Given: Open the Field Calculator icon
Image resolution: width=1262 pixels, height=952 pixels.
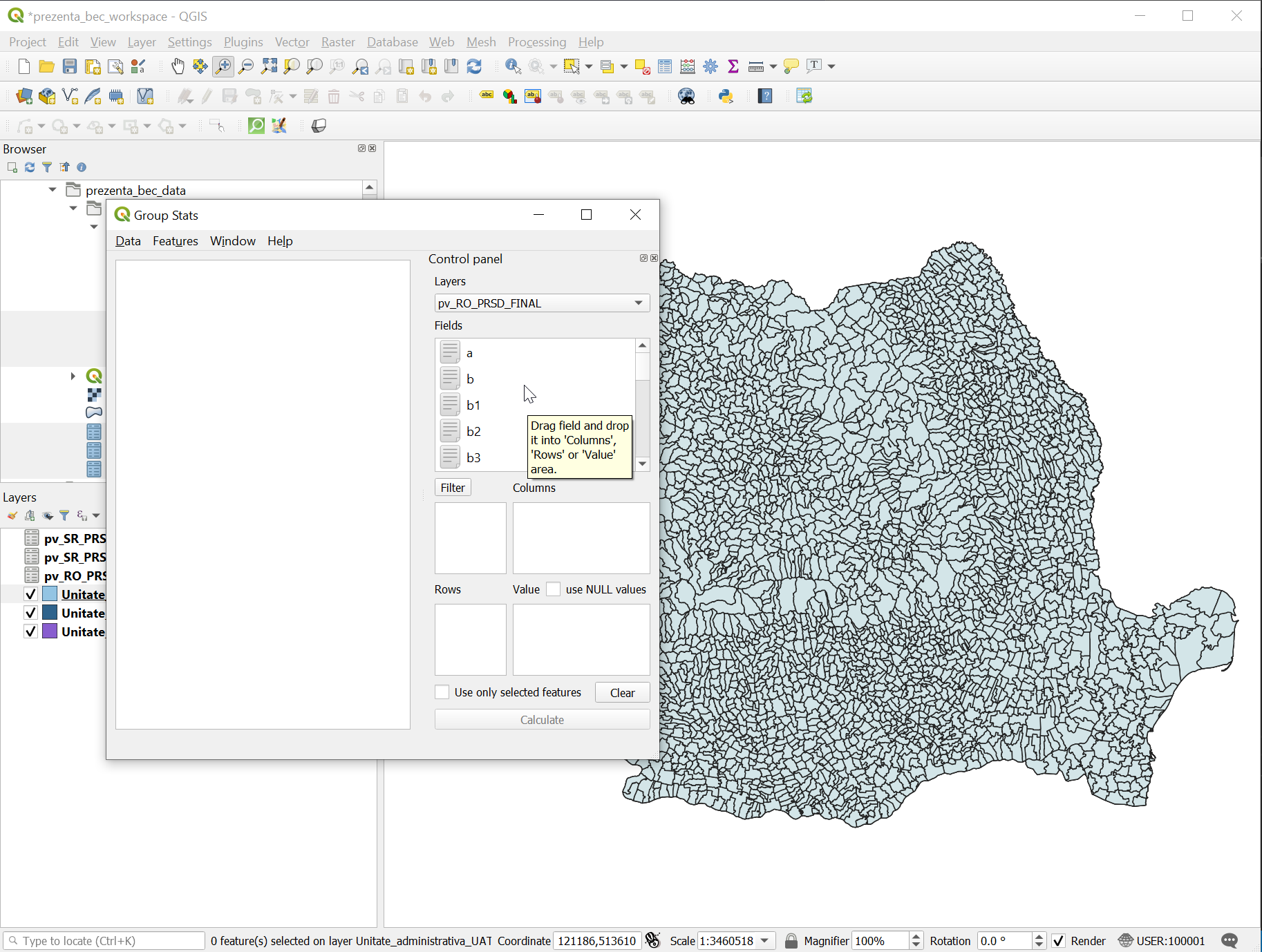Looking at the screenshot, I should coord(686,66).
